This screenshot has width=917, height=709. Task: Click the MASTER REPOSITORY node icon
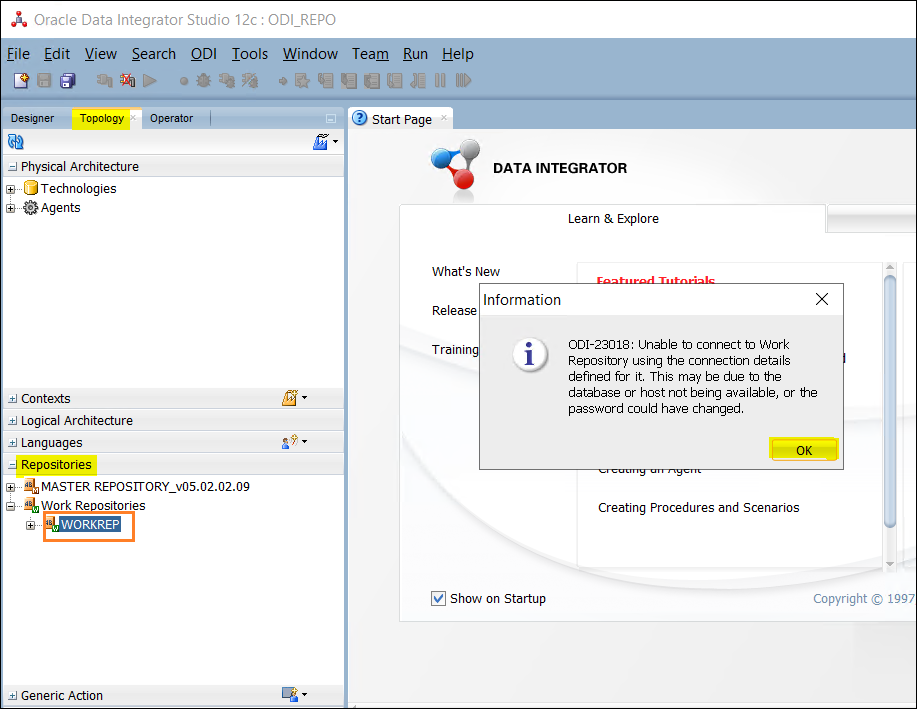[x=32, y=486]
